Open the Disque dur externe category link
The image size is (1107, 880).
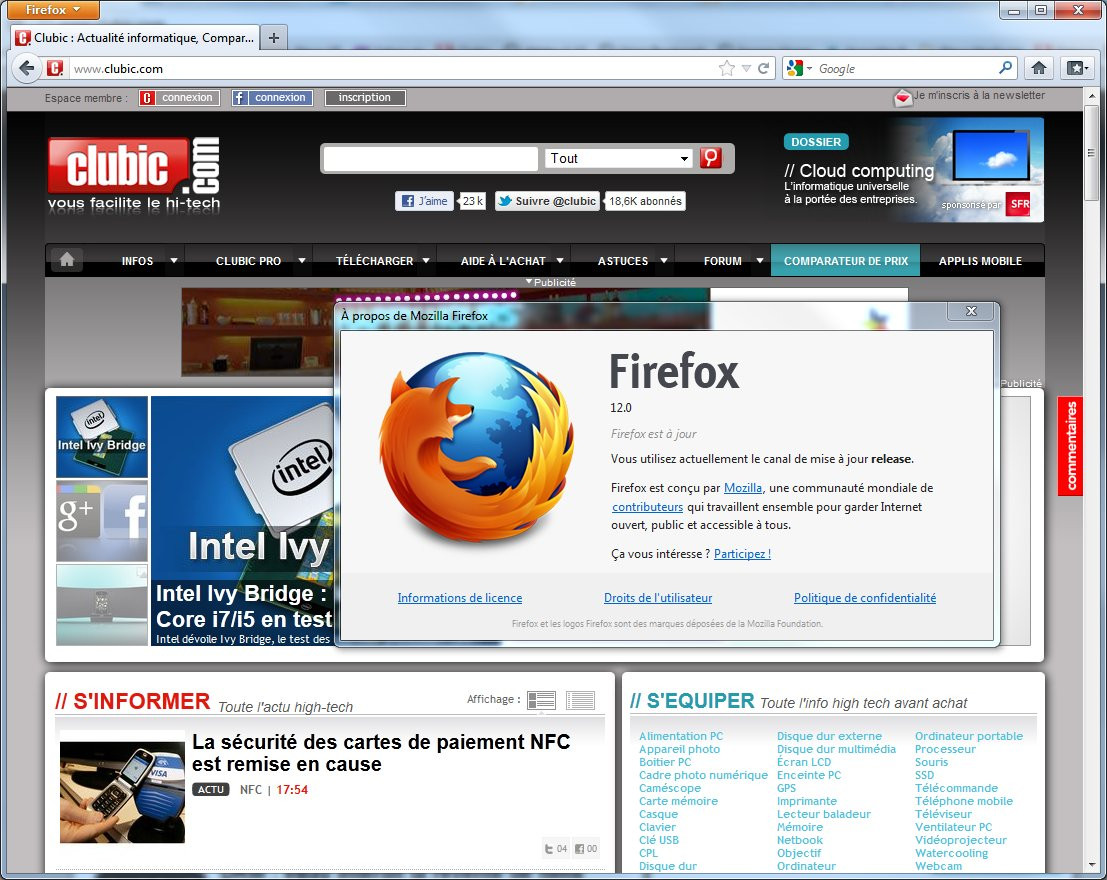(829, 736)
